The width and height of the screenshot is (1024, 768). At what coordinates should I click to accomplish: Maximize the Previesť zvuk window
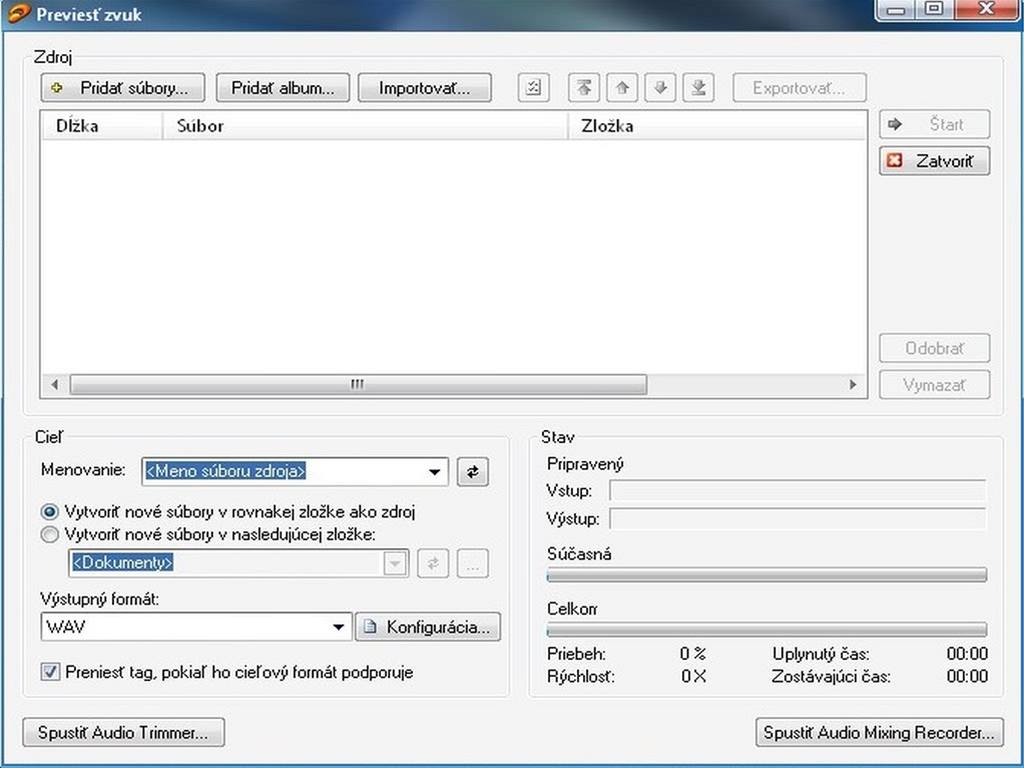[935, 10]
